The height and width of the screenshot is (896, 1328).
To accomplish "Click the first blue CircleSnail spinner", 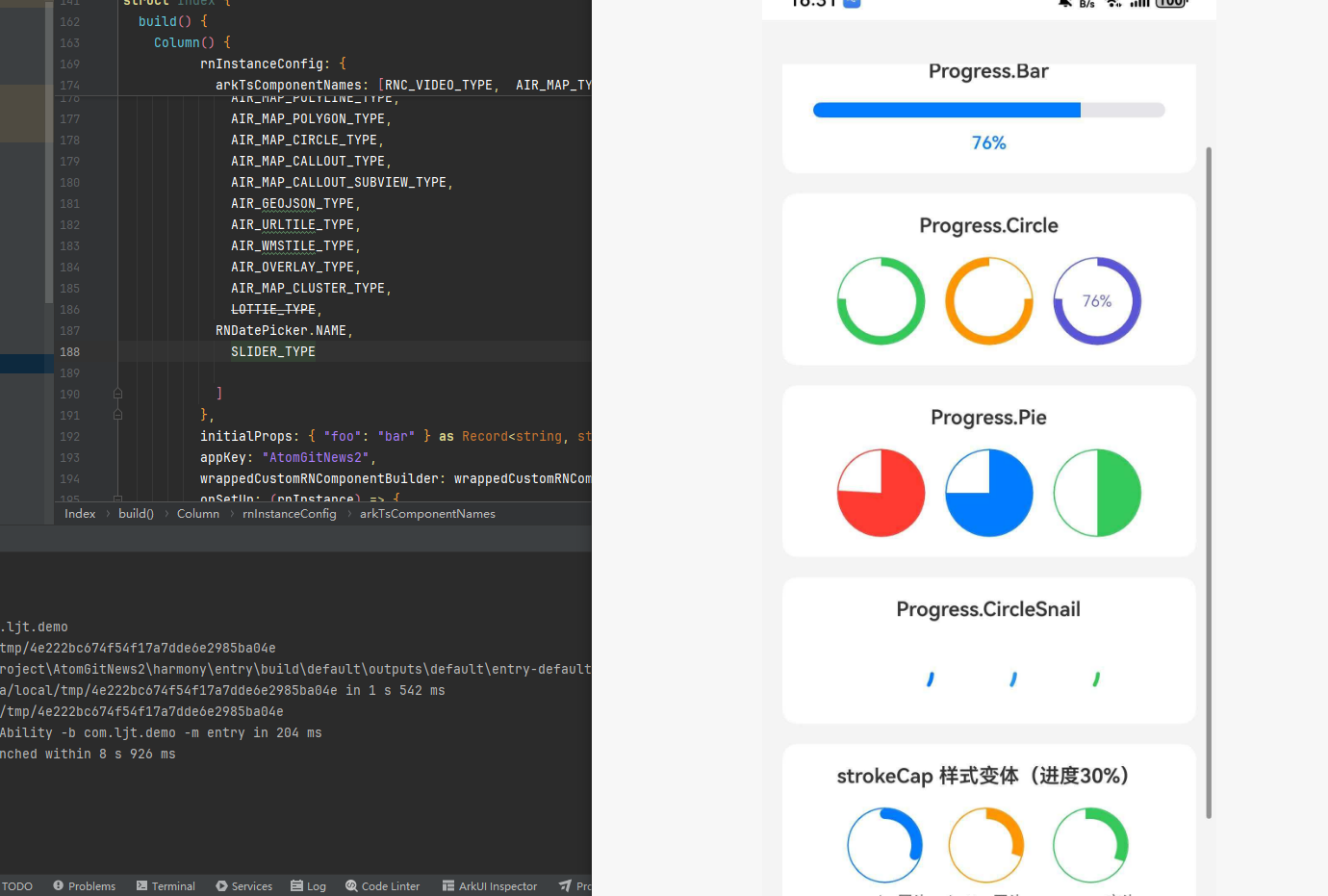I will coord(931,679).
